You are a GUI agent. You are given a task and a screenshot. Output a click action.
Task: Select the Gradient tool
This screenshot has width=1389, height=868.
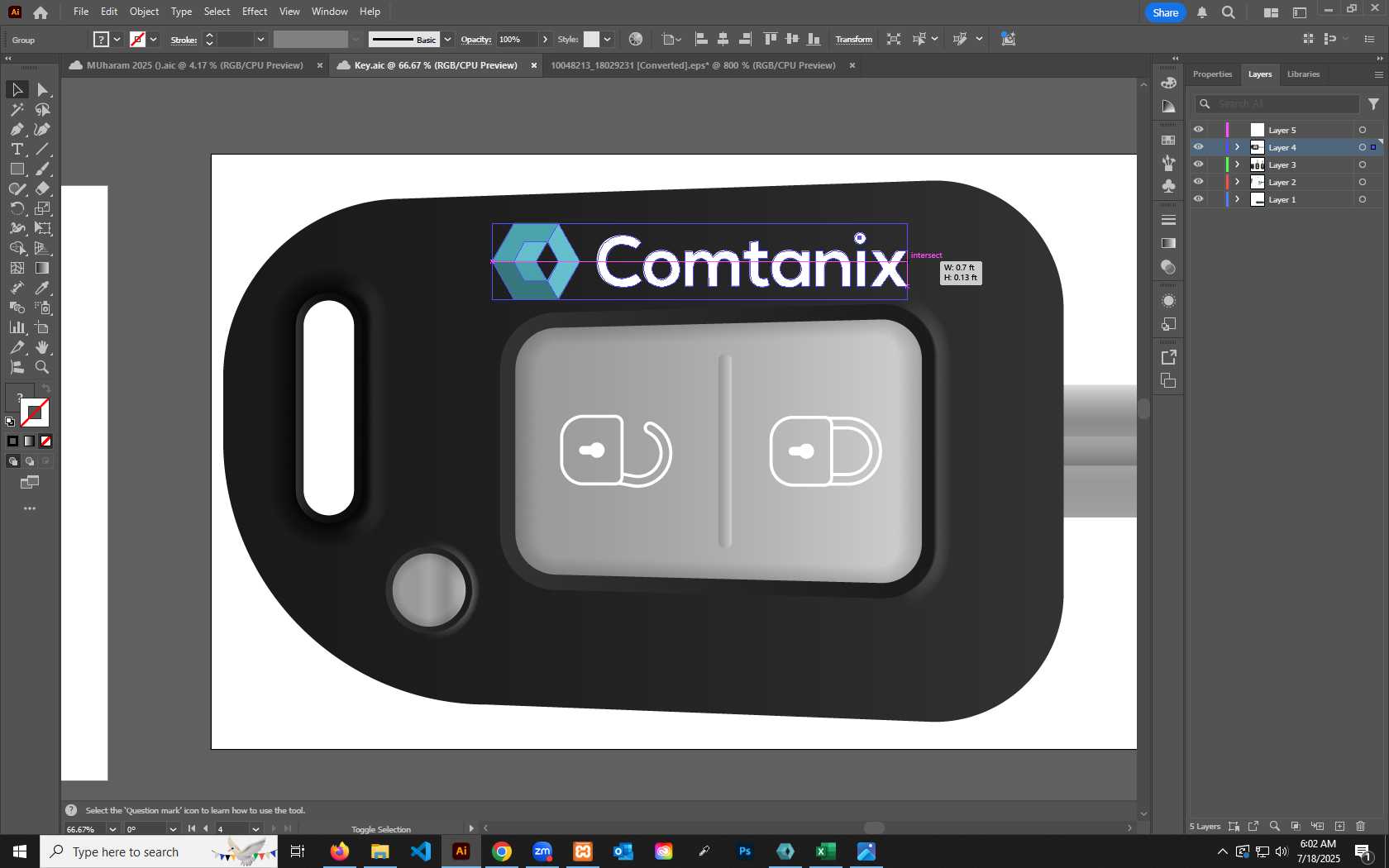42,268
